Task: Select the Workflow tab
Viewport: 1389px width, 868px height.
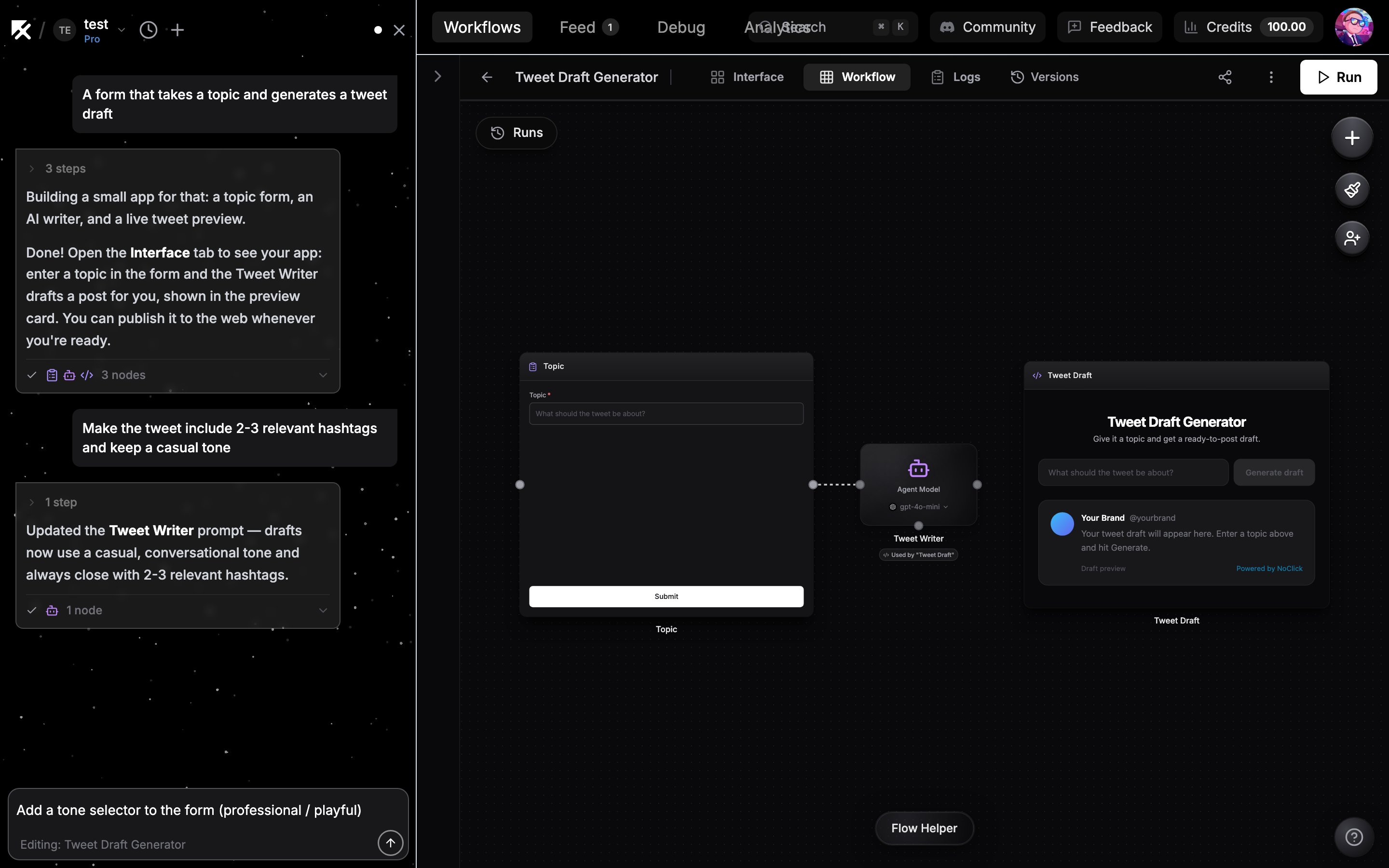Action: 857,77
